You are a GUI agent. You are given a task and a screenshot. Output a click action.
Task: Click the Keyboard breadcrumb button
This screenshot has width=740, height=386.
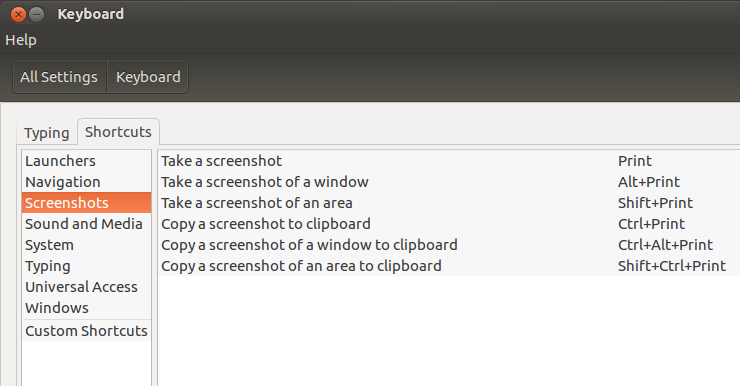(148, 77)
